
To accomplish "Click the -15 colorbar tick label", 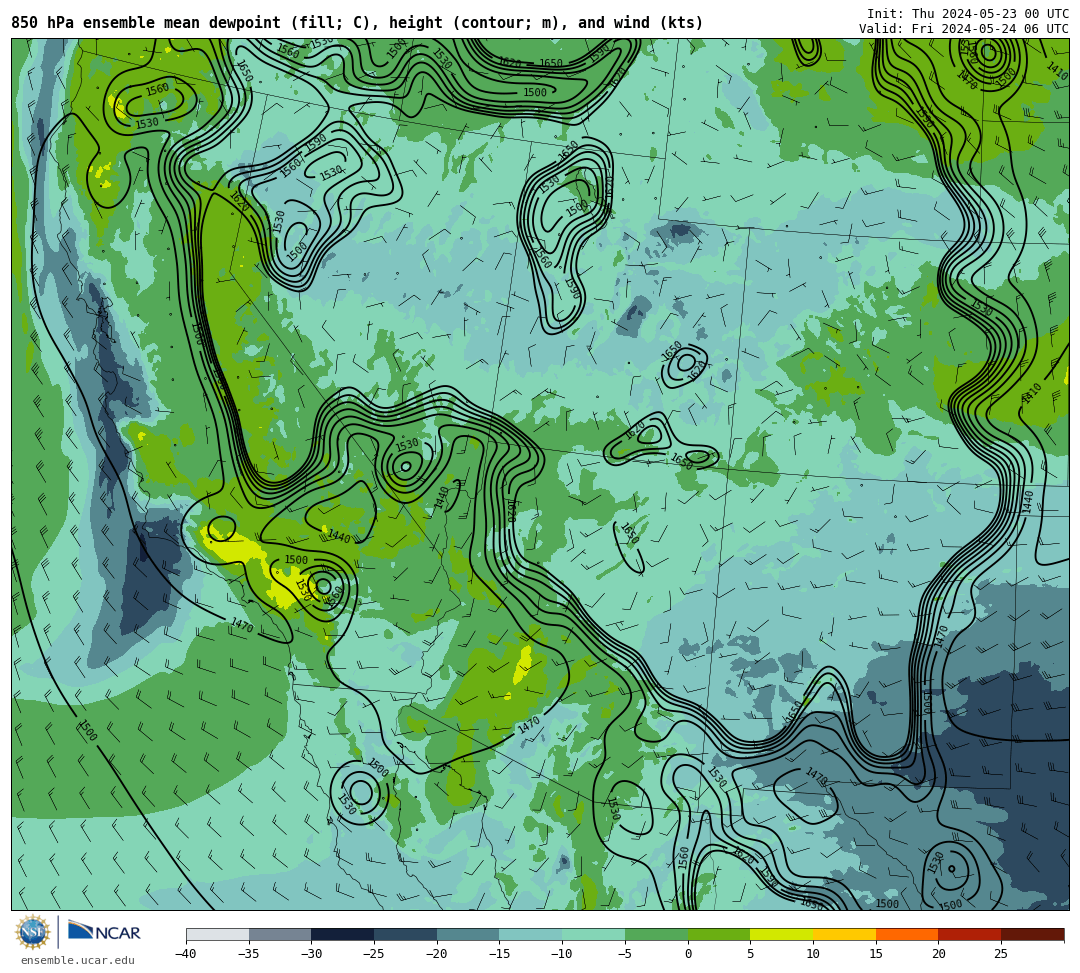I will coord(499,954).
